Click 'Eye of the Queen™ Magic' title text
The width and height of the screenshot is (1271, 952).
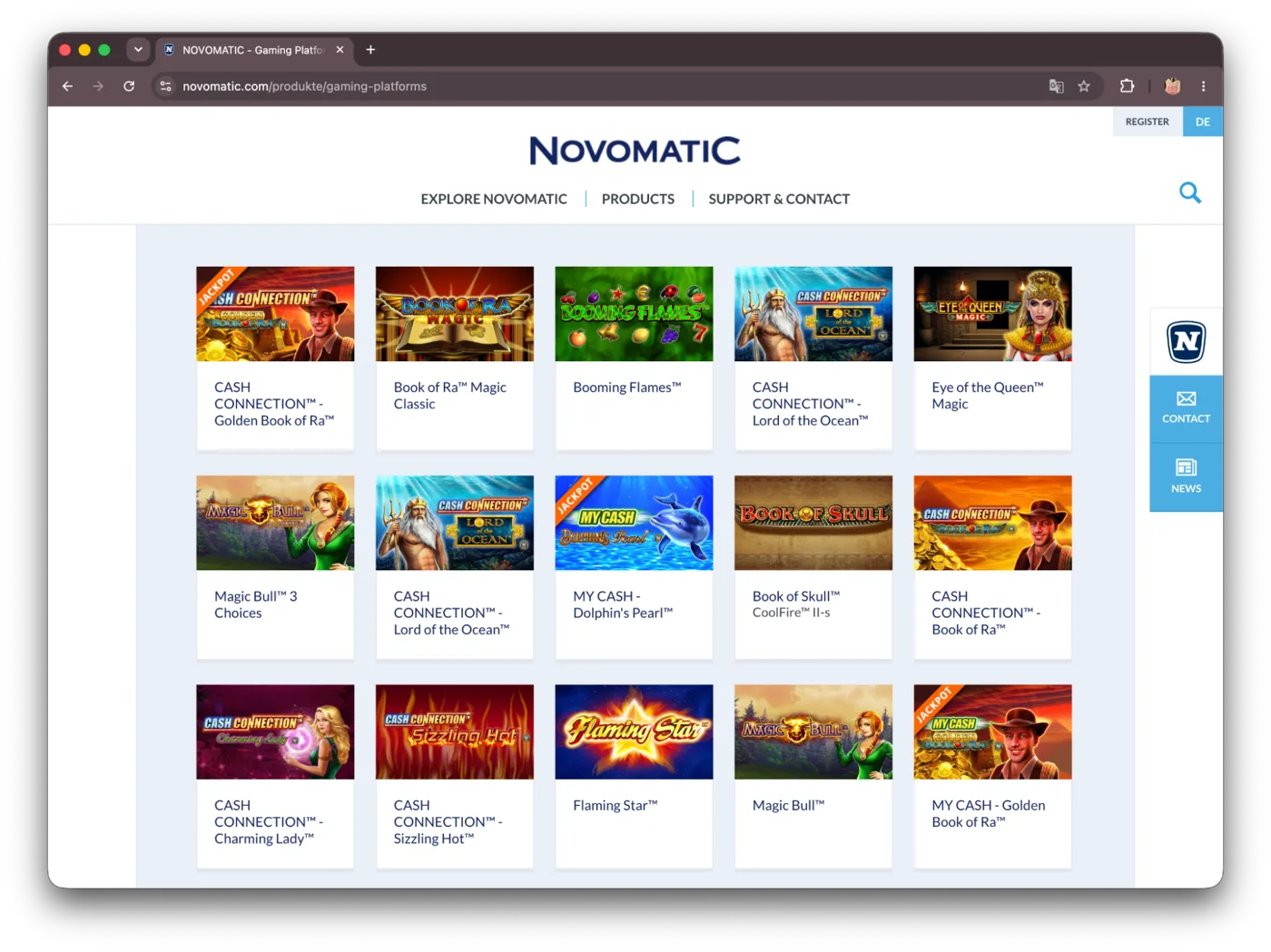coord(988,396)
